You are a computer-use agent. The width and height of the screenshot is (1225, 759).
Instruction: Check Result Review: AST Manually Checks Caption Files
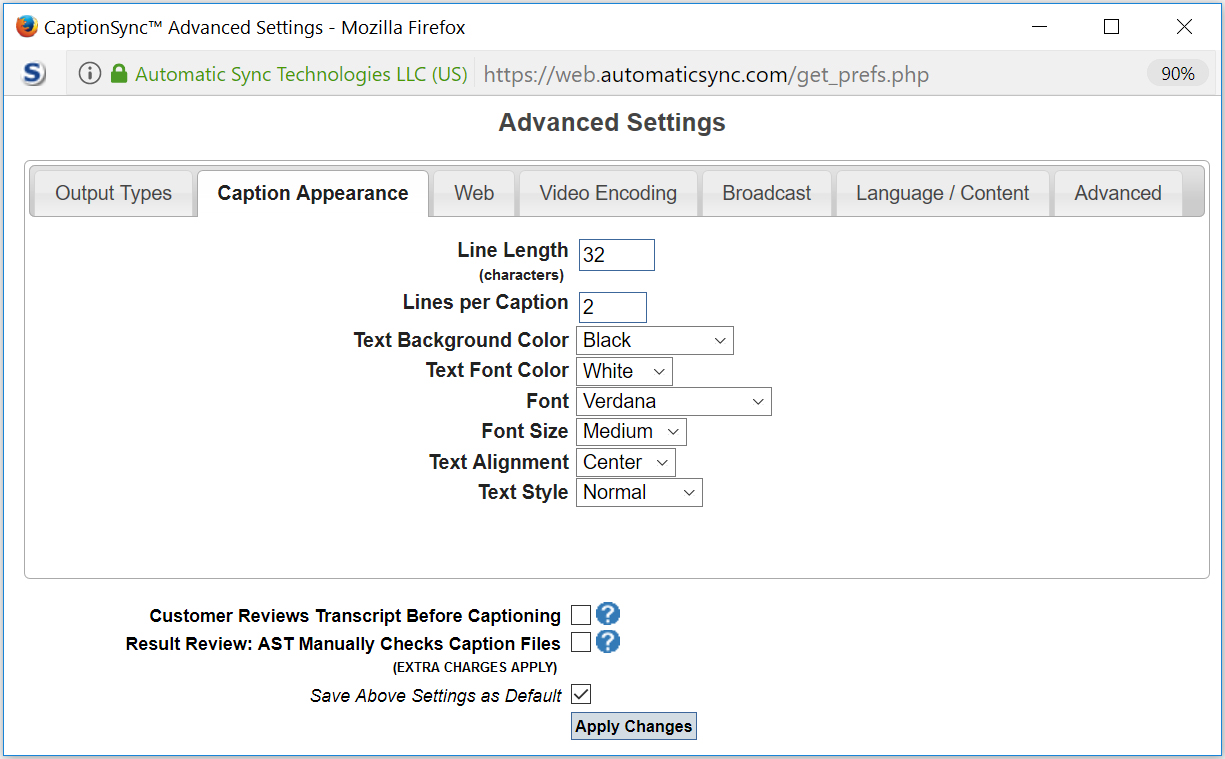(581, 643)
